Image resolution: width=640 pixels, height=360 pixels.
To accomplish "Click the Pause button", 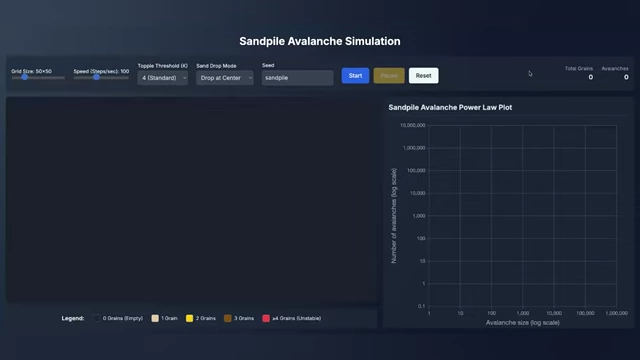I will [389, 76].
